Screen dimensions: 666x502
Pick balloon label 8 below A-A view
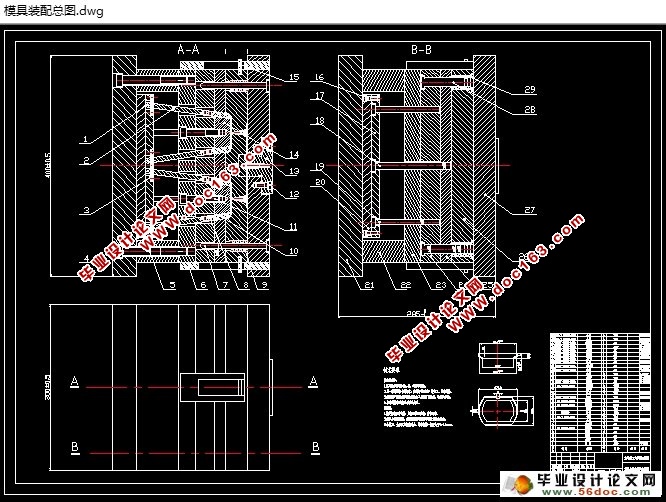(246, 285)
